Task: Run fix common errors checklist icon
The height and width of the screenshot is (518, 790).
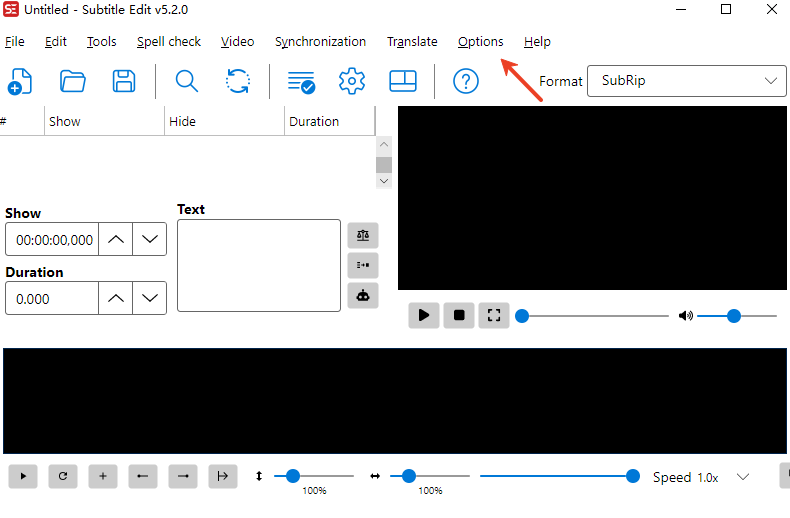Action: point(301,82)
